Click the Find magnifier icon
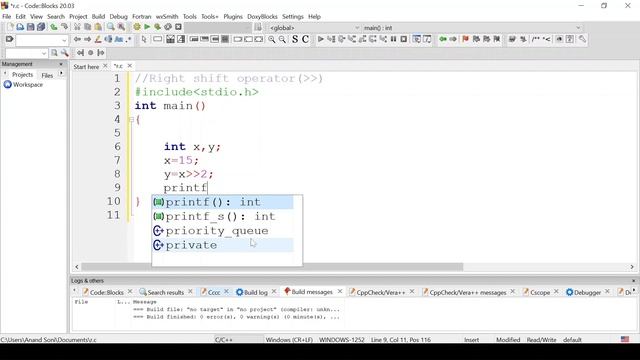640x360 pixels. [x=111, y=27]
